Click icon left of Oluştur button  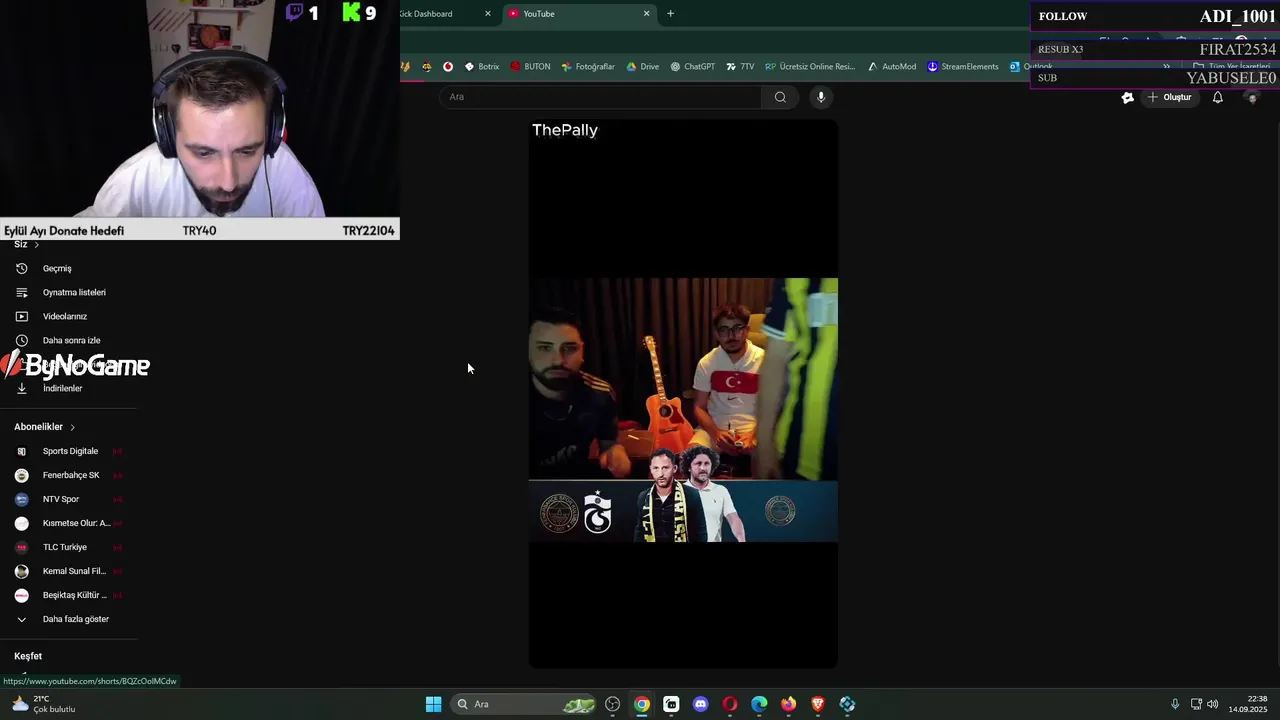pos(1128,97)
